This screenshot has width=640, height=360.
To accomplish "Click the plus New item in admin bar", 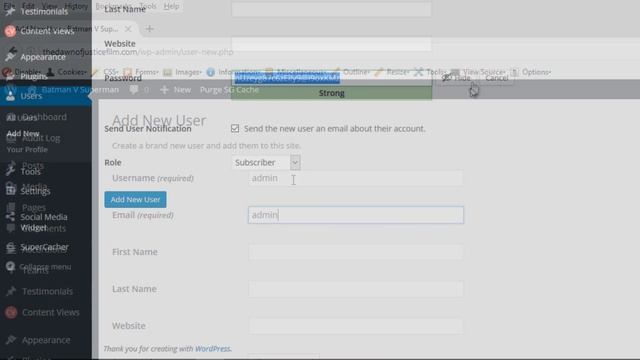I will (176, 90).
